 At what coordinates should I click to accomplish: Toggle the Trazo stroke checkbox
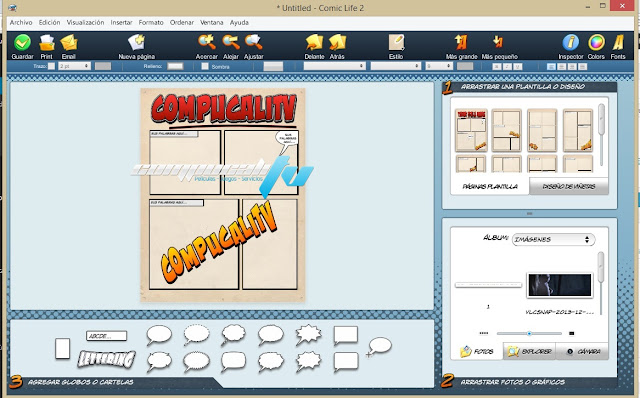pyautogui.click(x=51, y=66)
